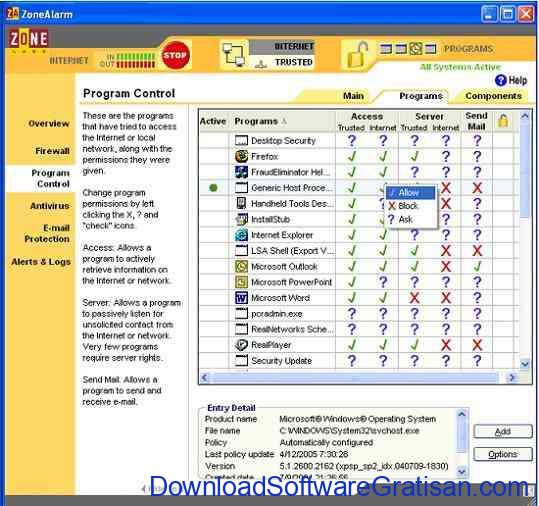Toggle Microsoft Word Server Trusted red X

415,298
